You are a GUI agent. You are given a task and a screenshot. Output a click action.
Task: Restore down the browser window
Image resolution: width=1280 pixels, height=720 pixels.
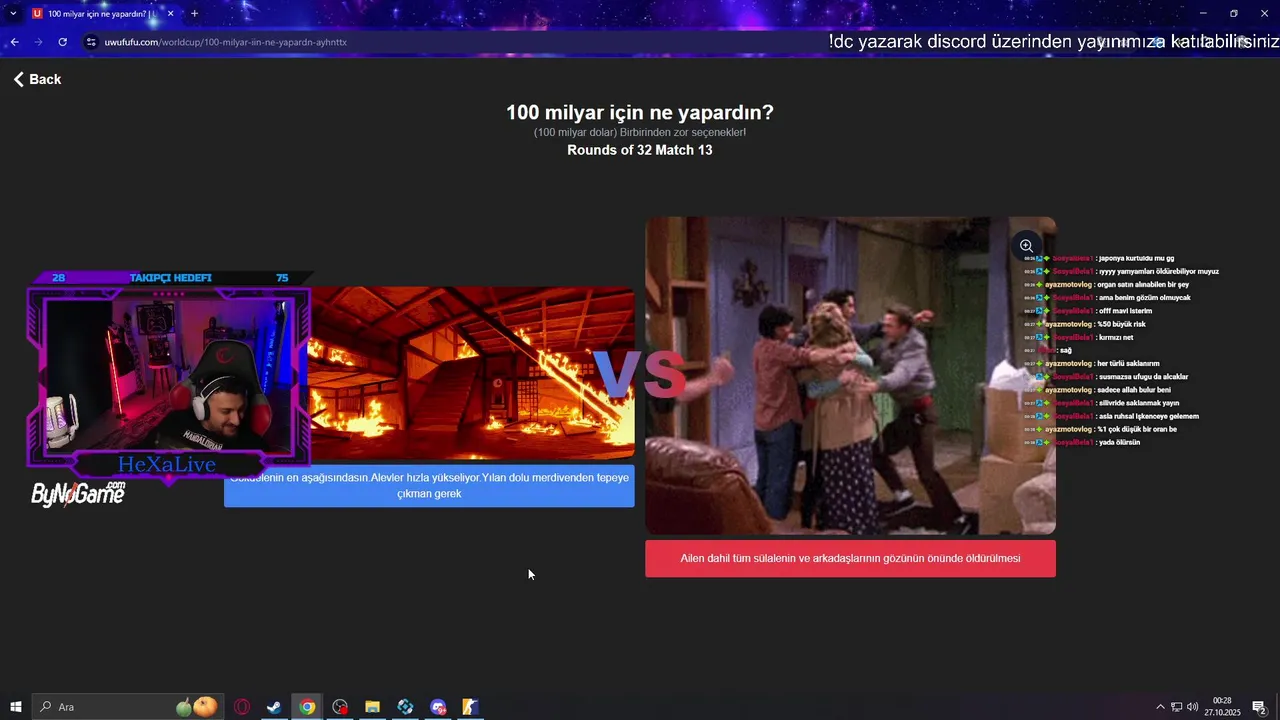coord(1233,13)
